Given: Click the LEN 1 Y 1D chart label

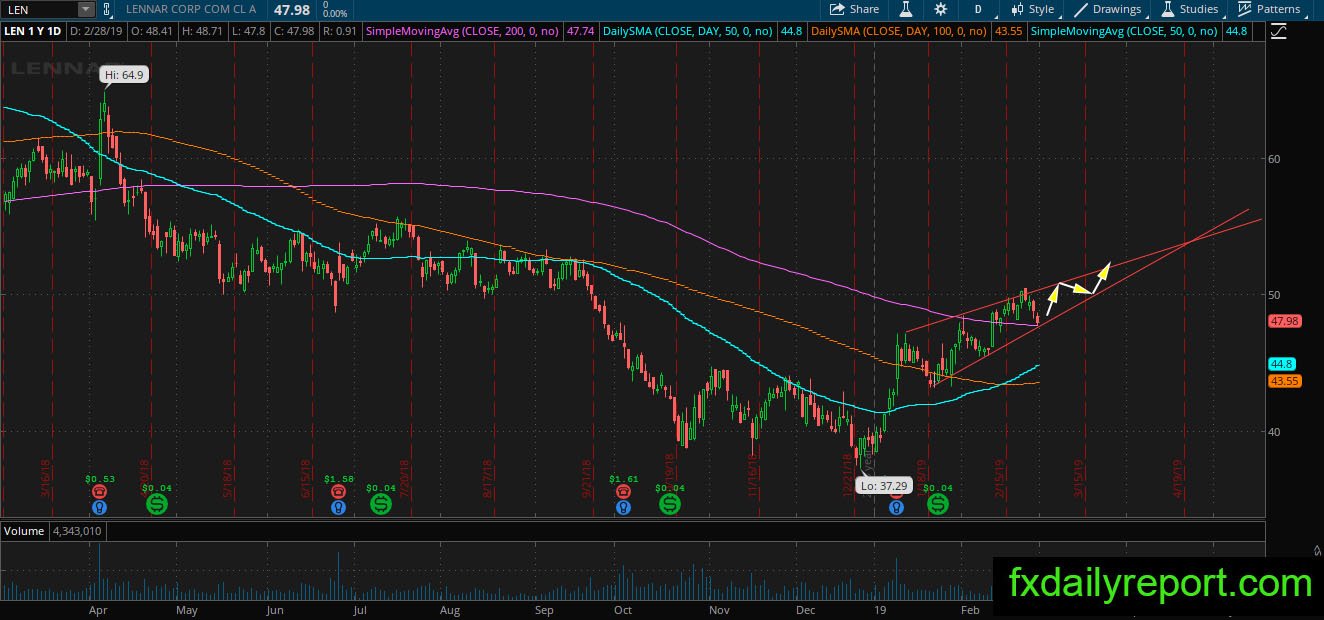Looking at the screenshot, I should pos(32,32).
